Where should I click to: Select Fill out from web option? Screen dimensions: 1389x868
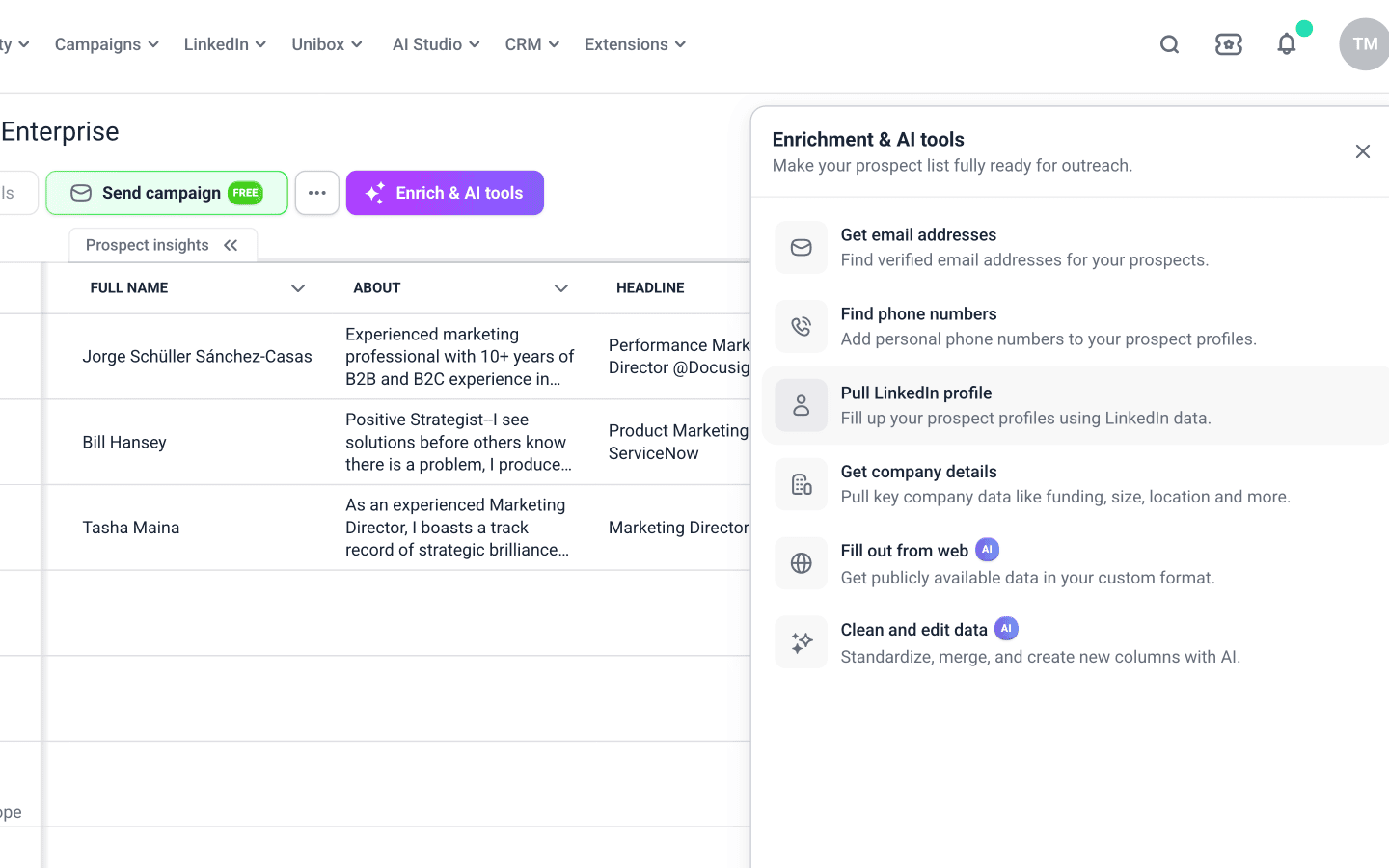click(x=1076, y=563)
